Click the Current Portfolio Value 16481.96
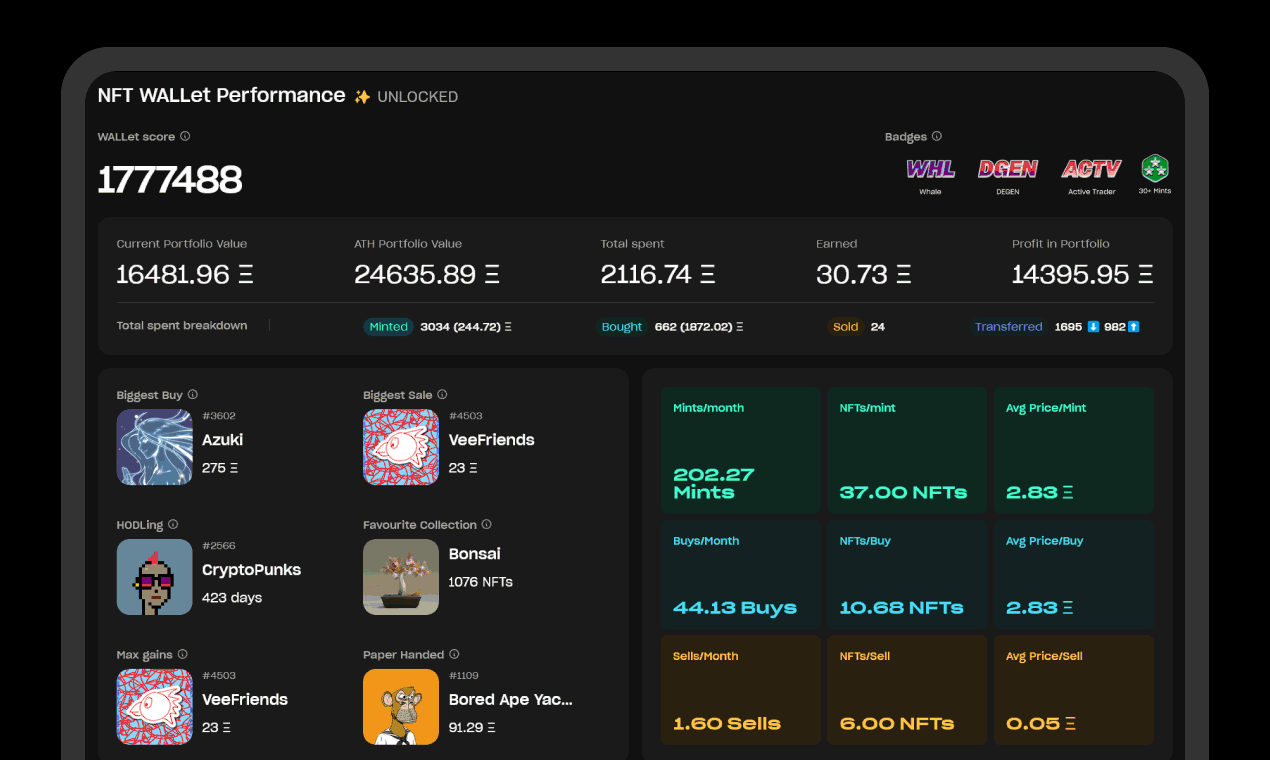Image resolution: width=1270 pixels, height=760 pixels. pos(185,274)
